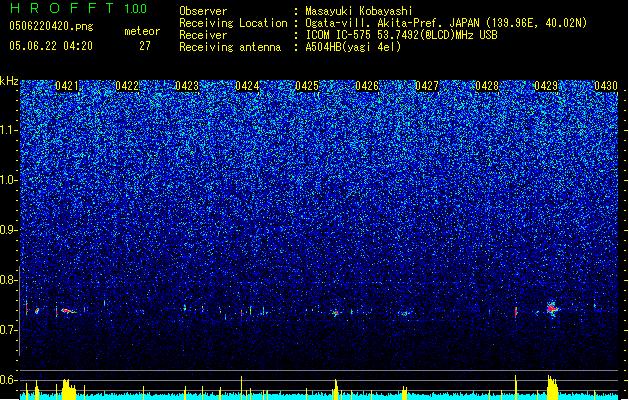Click the 0.7 kHz axis label

(x=9, y=330)
